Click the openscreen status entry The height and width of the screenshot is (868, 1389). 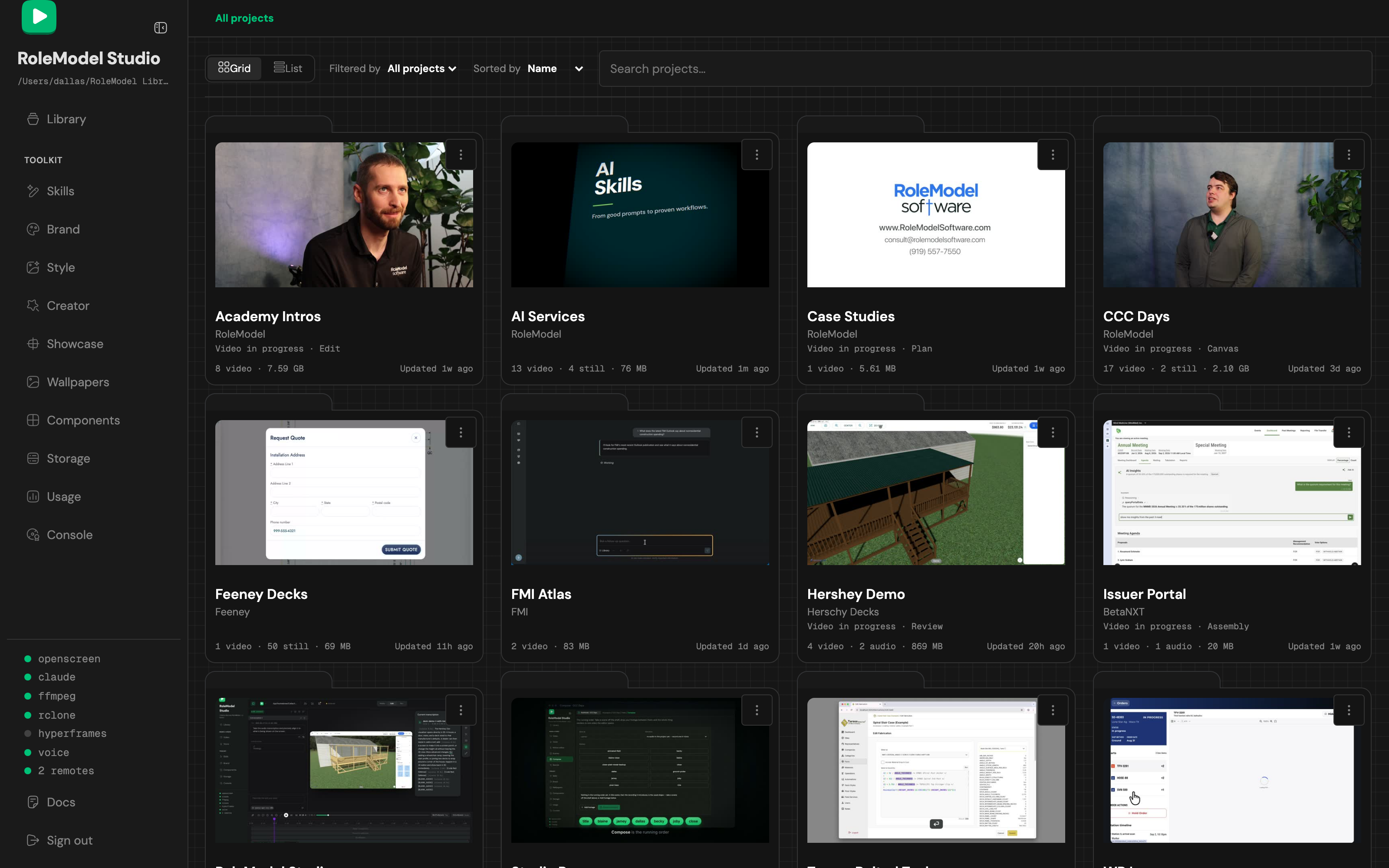[63, 658]
